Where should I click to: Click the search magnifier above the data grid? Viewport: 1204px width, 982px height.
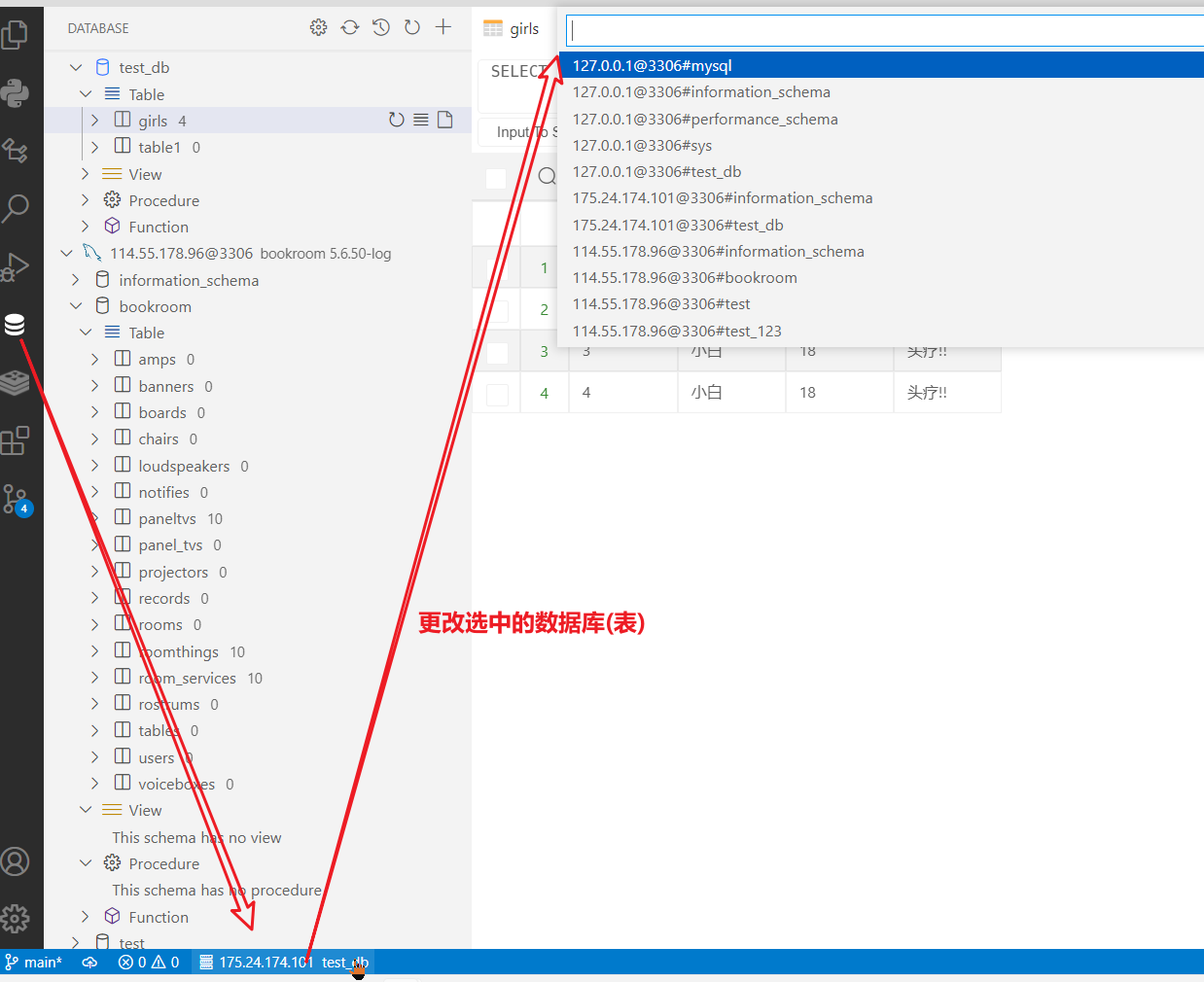[x=547, y=177]
